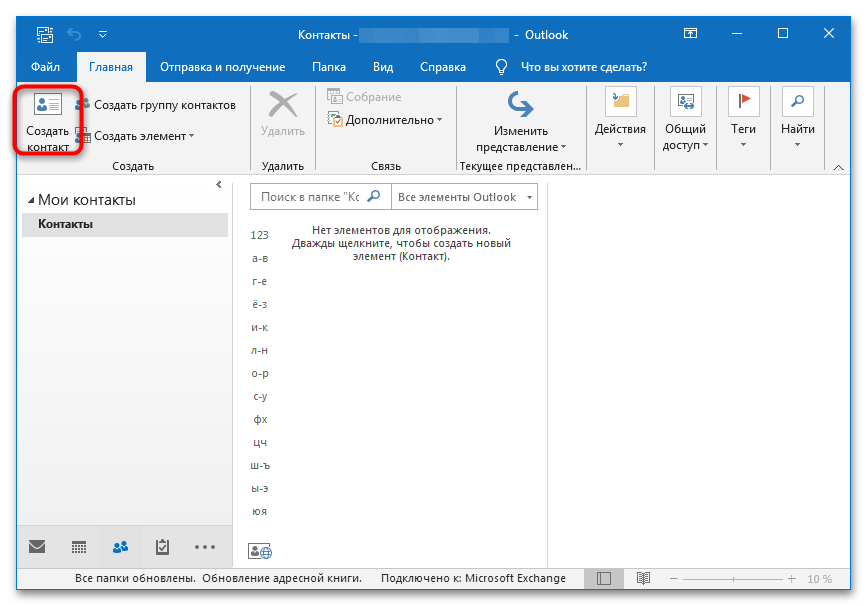The image size is (867, 606).
Task: Open Tasks in navigation bar
Action: [162, 547]
